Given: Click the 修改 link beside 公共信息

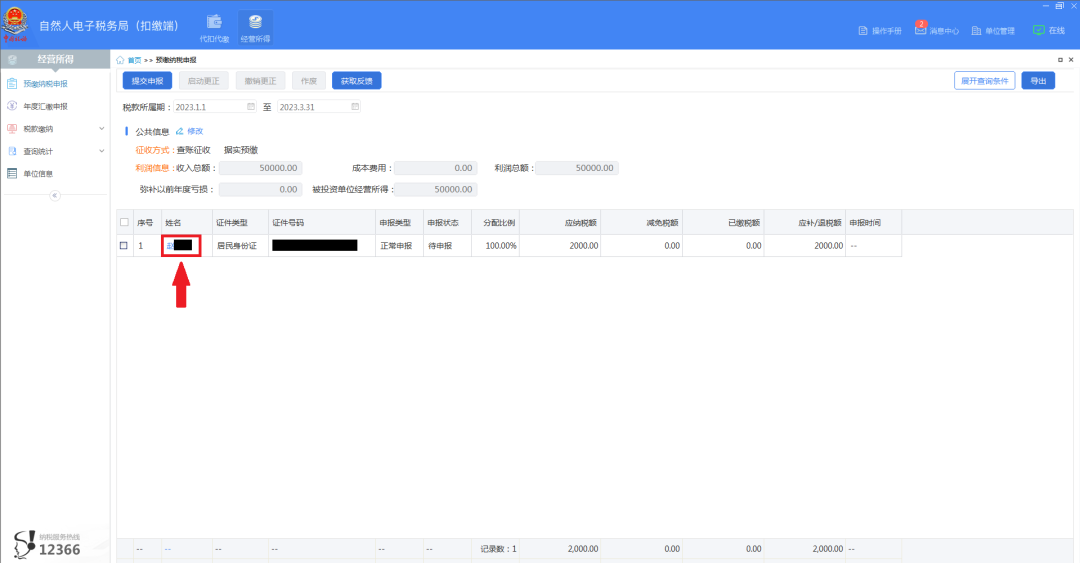Looking at the screenshot, I should click(x=196, y=131).
